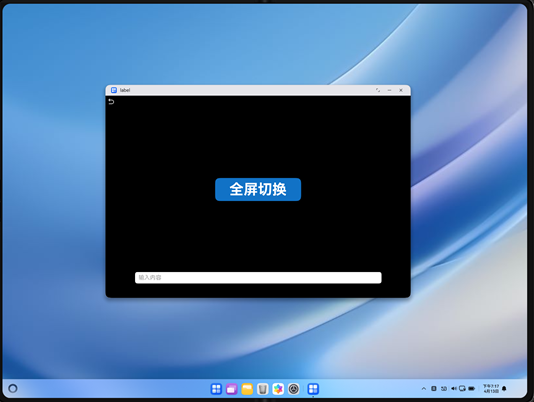This screenshot has width=534, height=402.
Task: Click the label app icon in title bar
Action: (114, 90)
